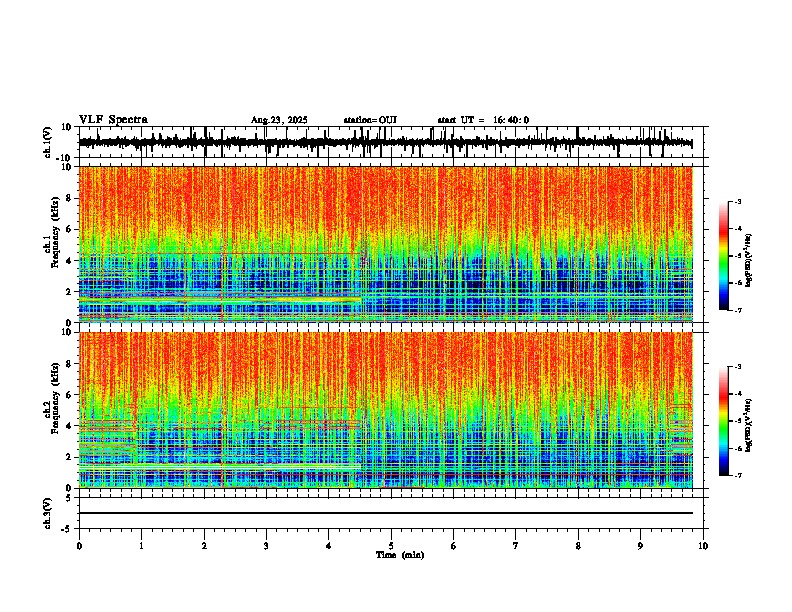
Task: Click the flat ch.3(V) voltage trace line
Action: click(x=385, y=513)
